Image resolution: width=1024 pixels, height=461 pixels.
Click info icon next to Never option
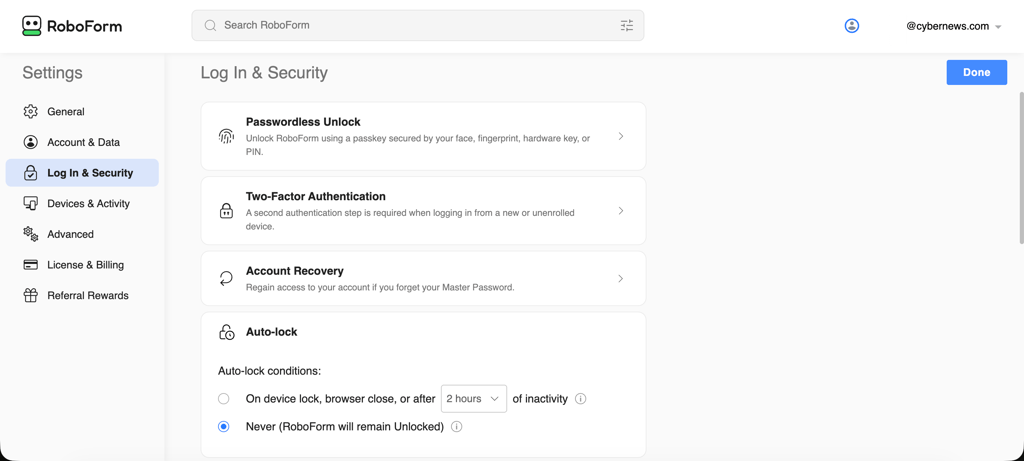point(456,427)
